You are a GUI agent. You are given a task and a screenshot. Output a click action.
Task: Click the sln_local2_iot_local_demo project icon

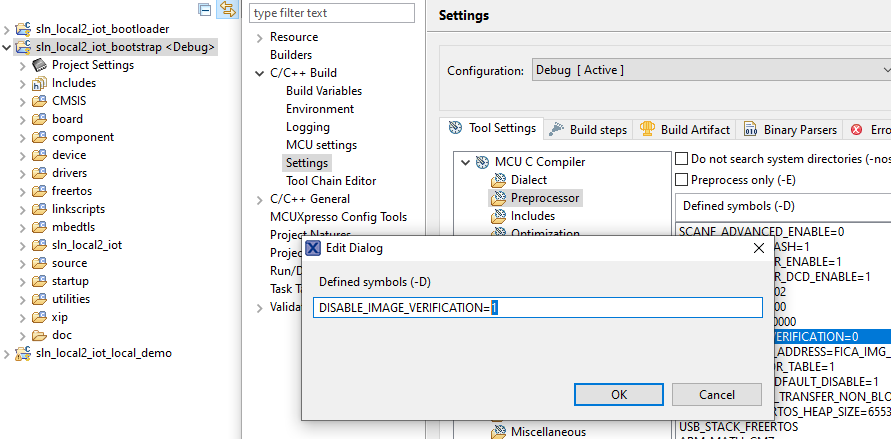coord(25,353)
